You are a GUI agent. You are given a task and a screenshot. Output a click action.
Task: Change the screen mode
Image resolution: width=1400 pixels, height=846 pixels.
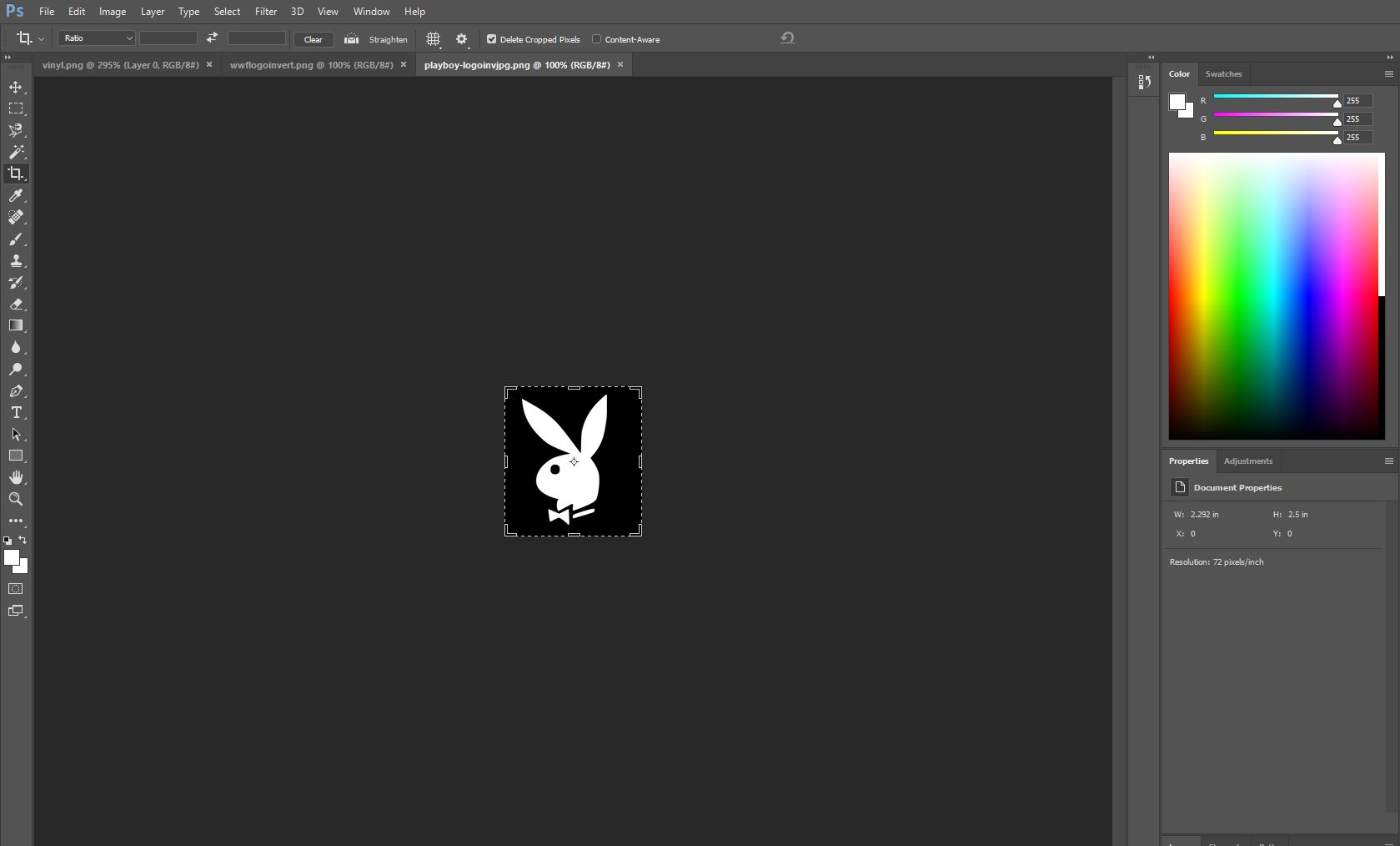click(16, 611)
